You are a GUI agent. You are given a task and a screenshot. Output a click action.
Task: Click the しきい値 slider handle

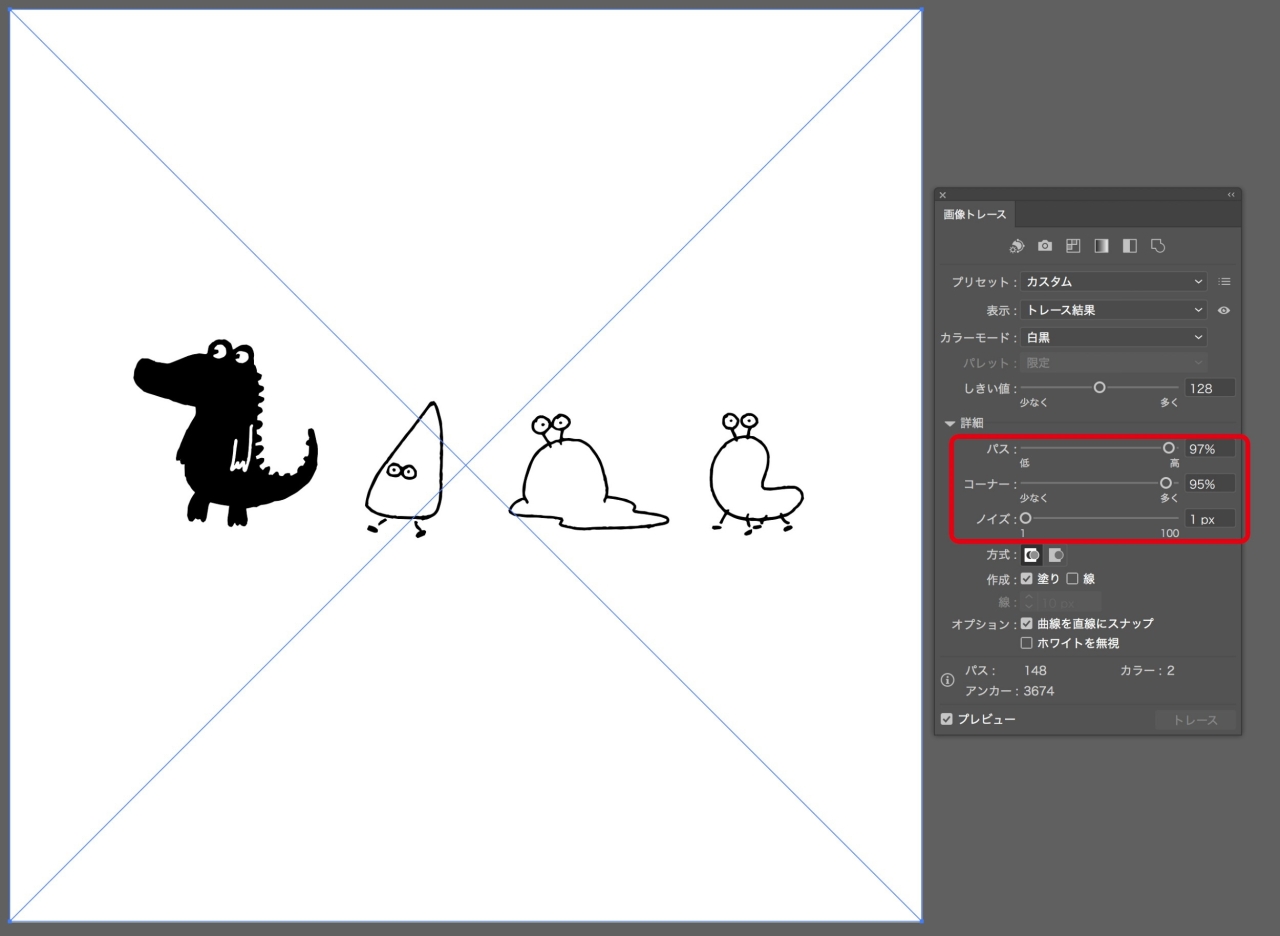tap(1100, 388)
